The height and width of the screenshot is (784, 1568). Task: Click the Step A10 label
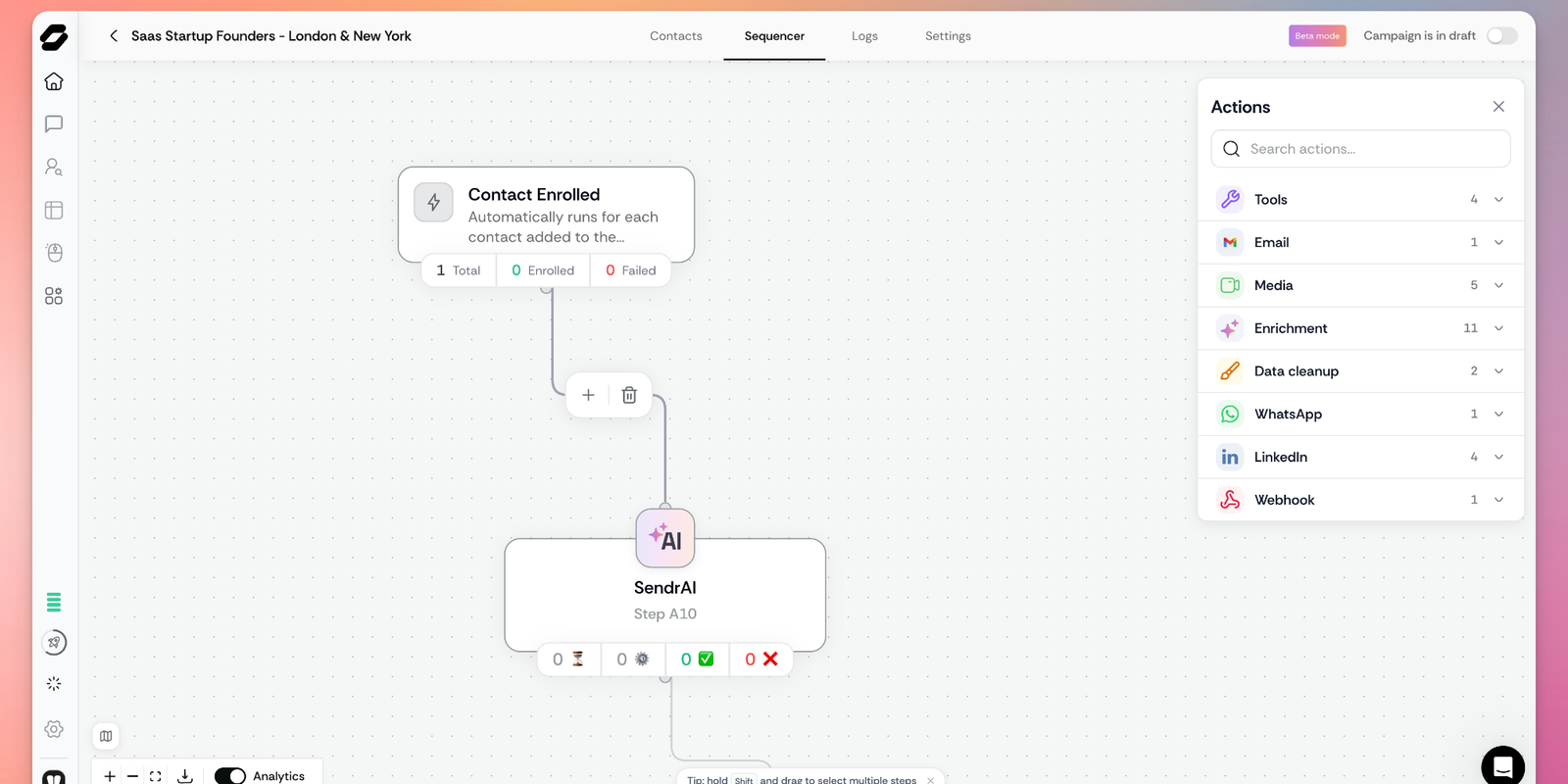(665, 614)
